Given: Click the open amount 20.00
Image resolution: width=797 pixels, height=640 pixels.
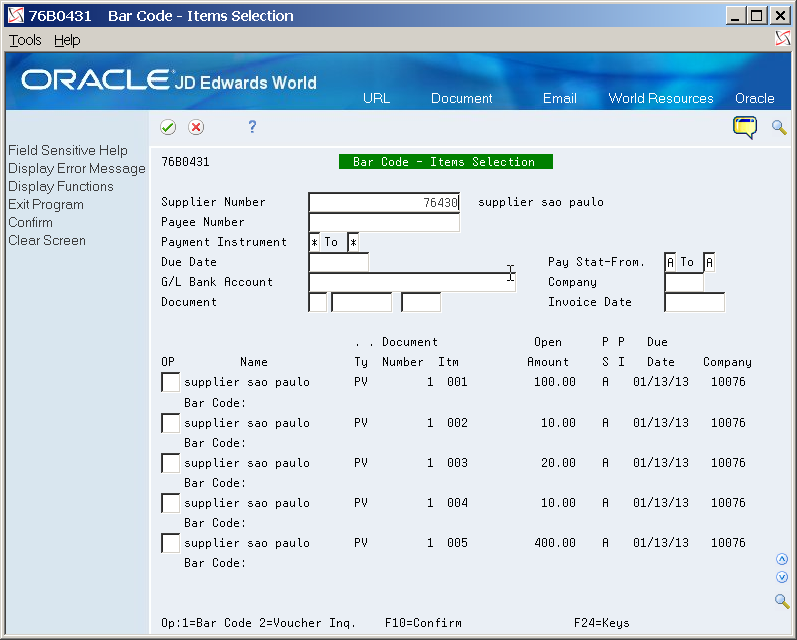Looking at the screenshot, I should [x=558, y=463].
